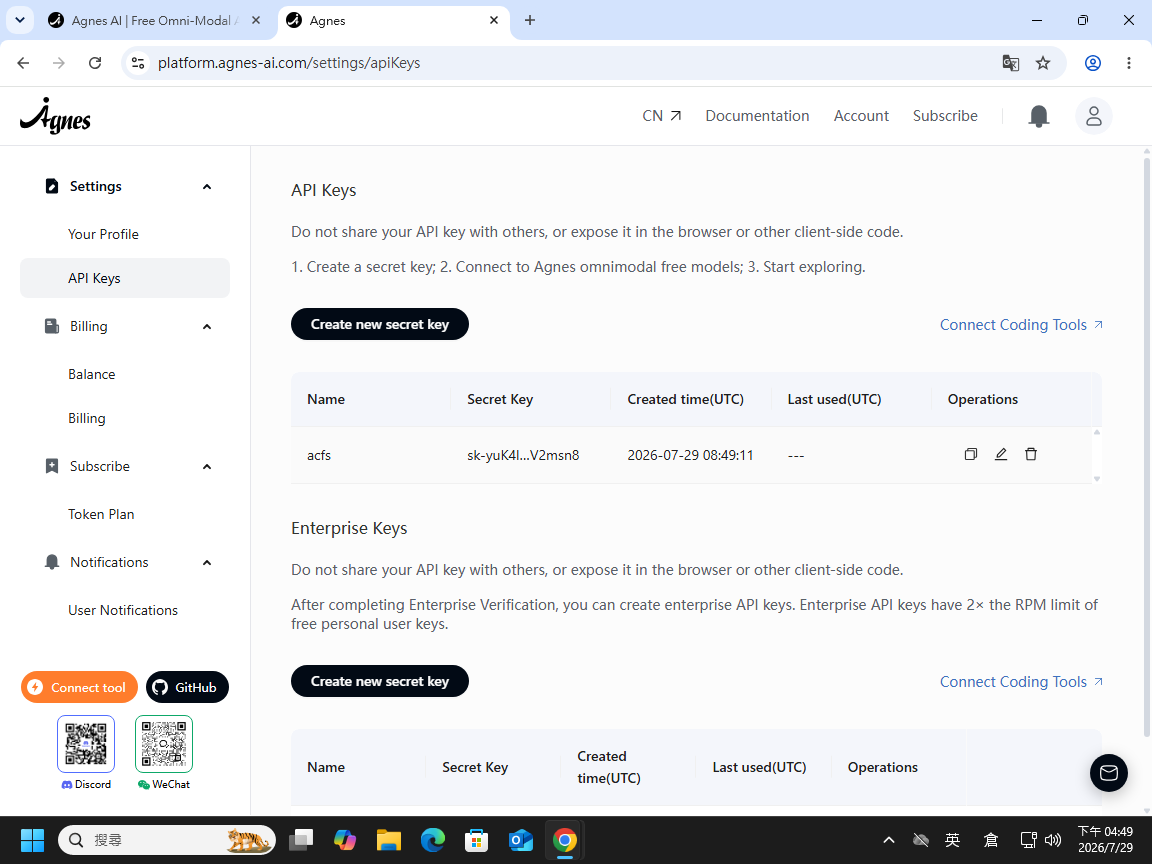Close the Agnes AI Free Omni-Modal tab
The width and height of the screenshot is (1152, 864).
coord(256,21)
